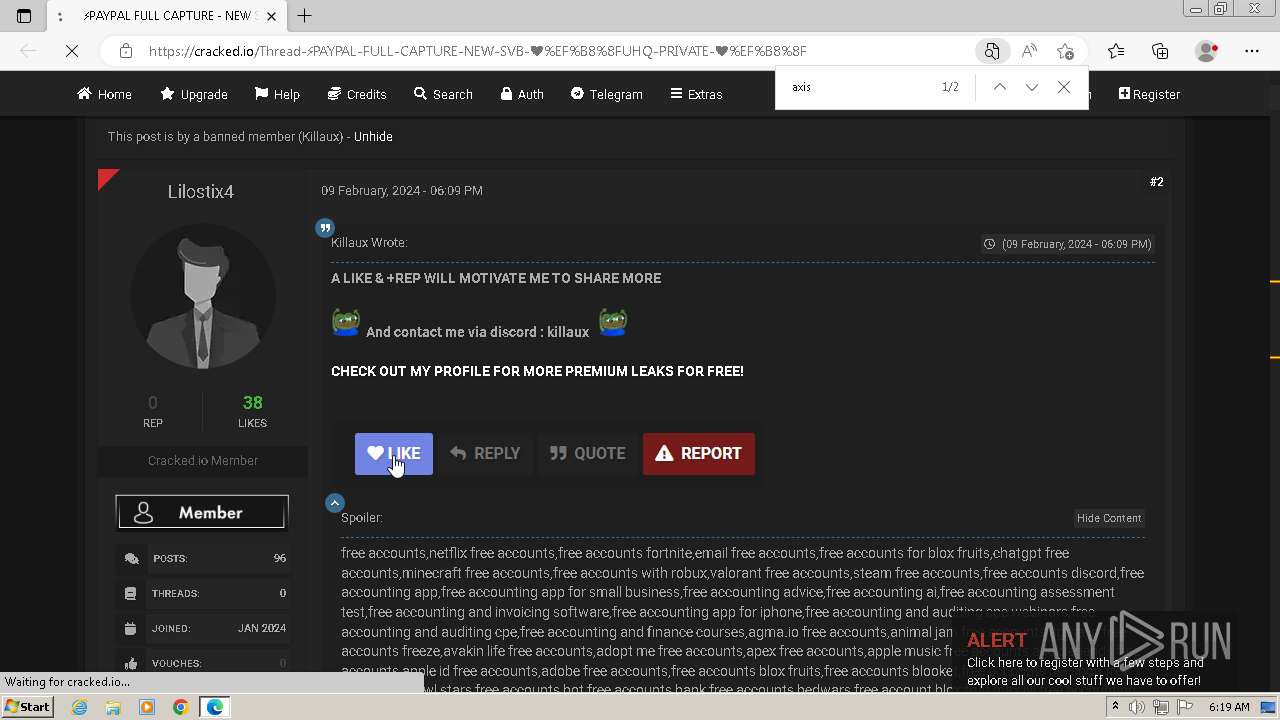Click the Member rank badge
The height and width of the screenshot is (720, 1280).
point(202,512)
